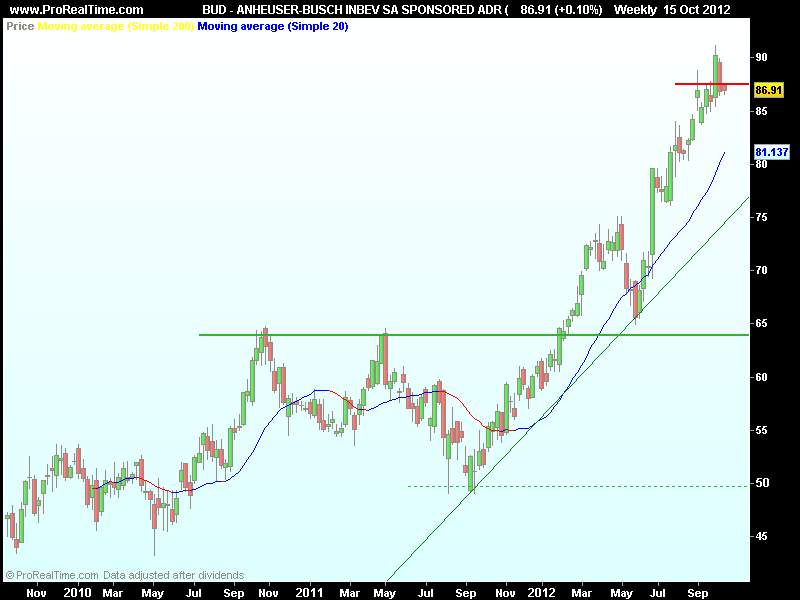Click the 15 Oct 2012 date label

(696, 9)
